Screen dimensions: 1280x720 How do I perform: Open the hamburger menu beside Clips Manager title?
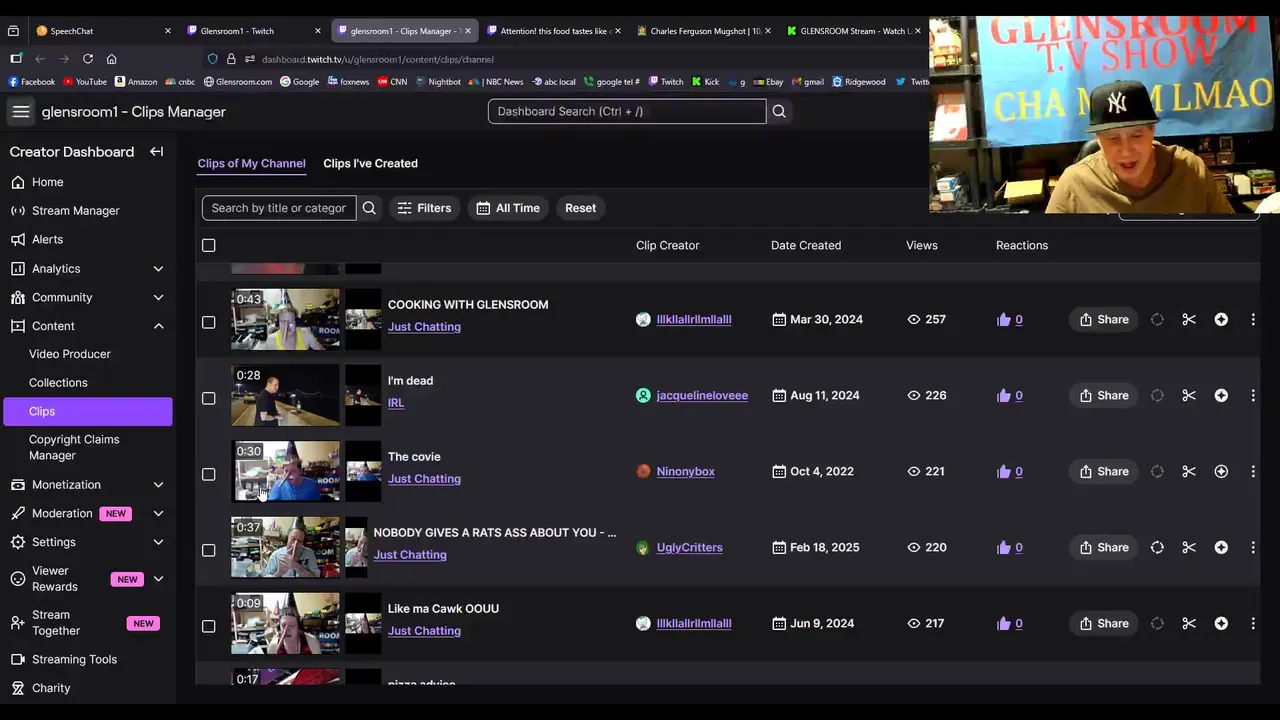click(x=20, y=112)
